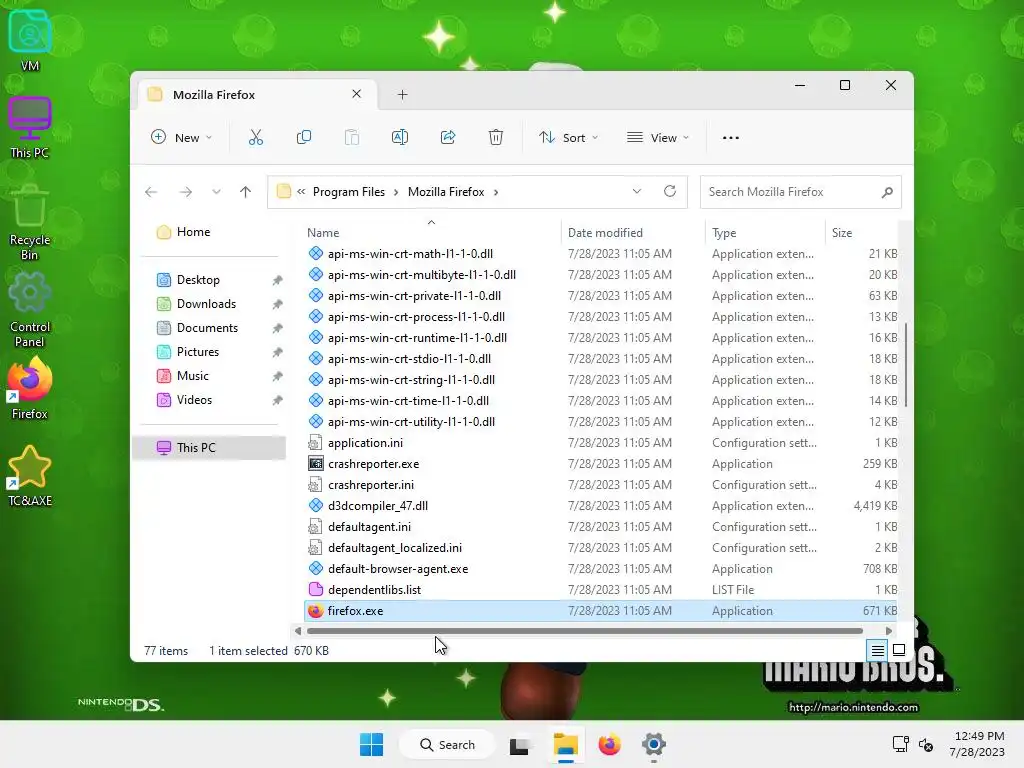Click Program Files breadcrumb
The image size is (1024, 768).
pyautogui.click(x=349, y=192)
